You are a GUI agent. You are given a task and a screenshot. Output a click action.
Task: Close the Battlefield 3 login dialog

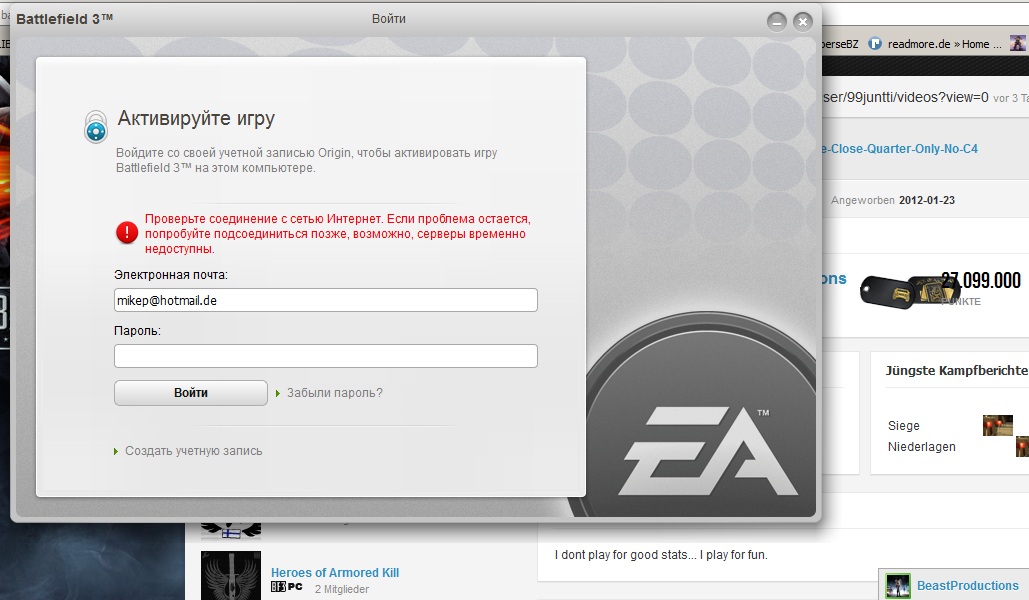803,22
